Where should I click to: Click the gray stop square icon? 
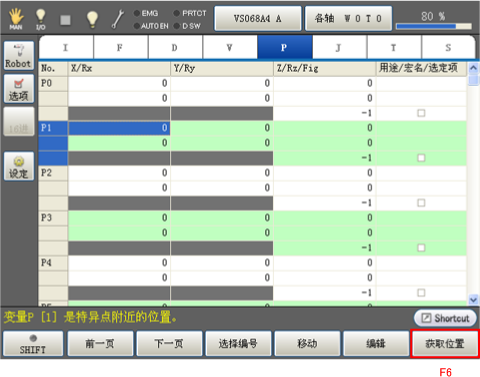coord(65,20)
